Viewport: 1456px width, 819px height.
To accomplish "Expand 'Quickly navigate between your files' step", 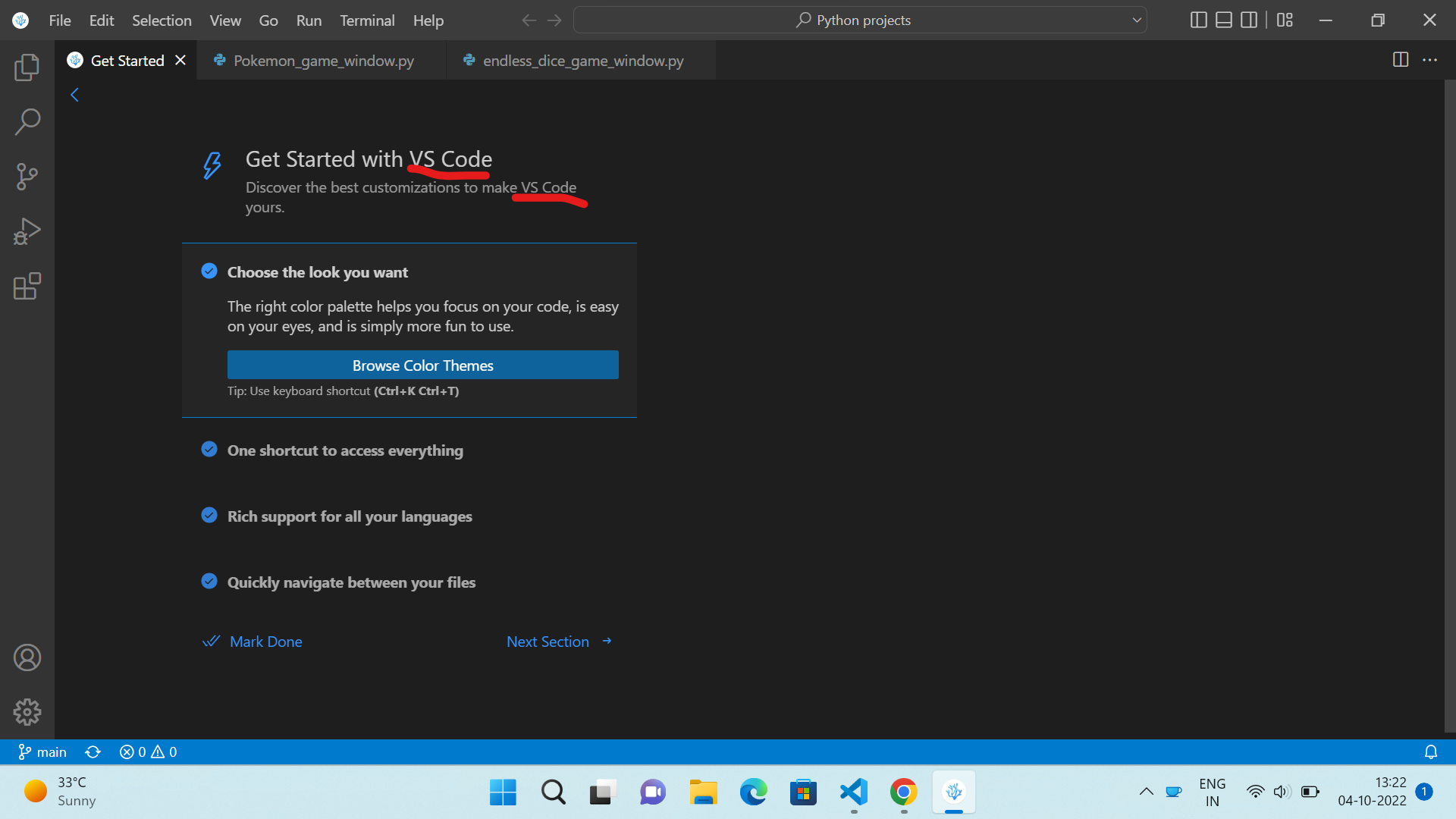I will click(351, 582).
